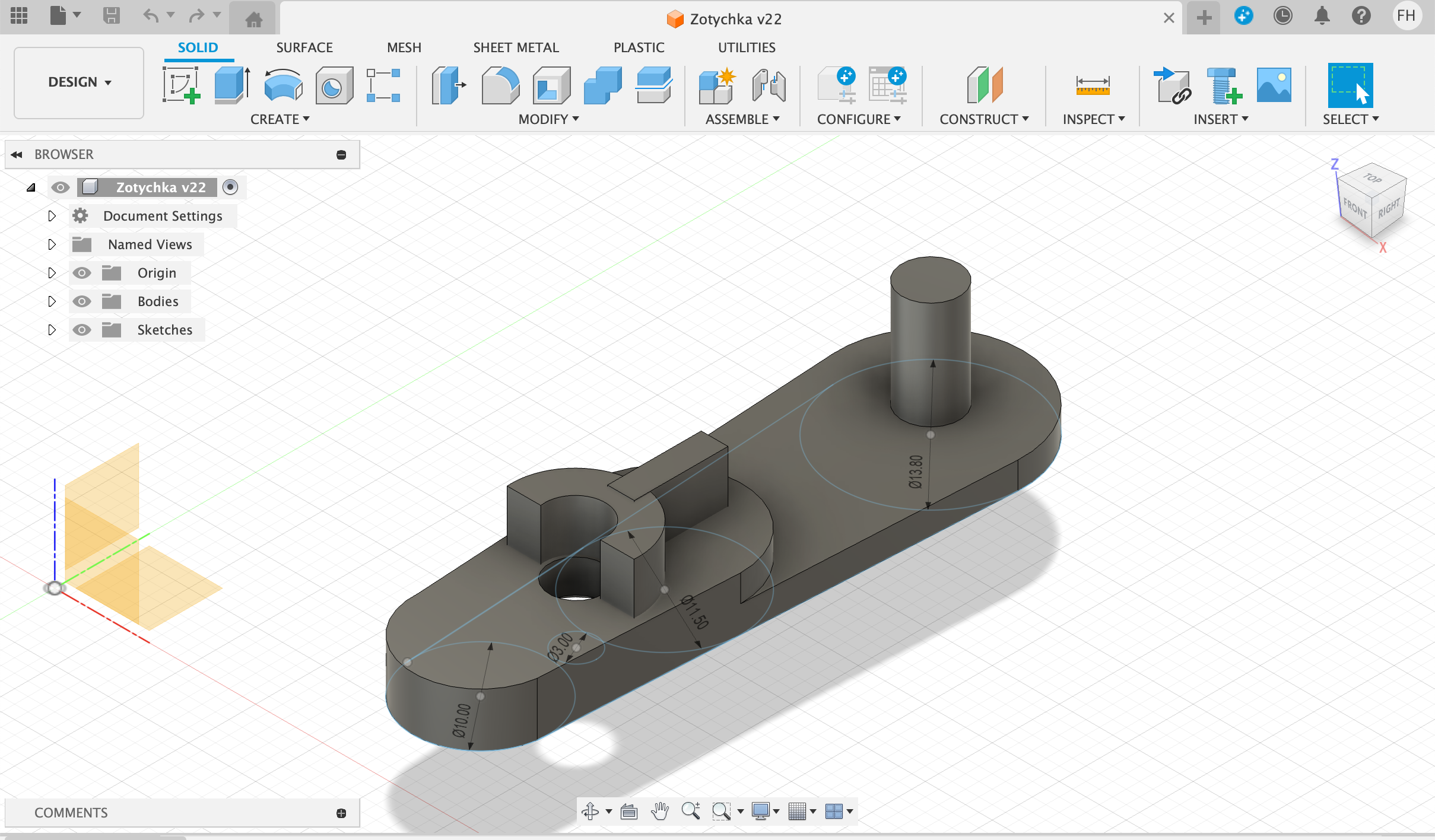Screen dimensions: 1435x840
Task: Open the FH user profile menu
Action: point(1407,16)
